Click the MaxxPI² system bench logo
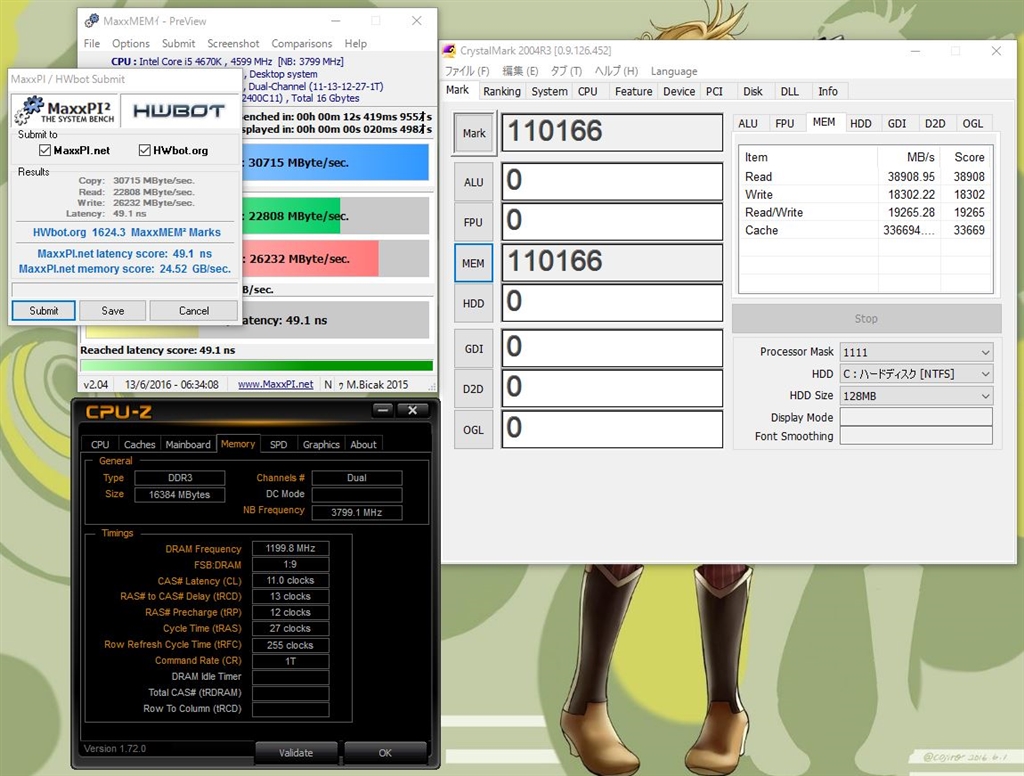The image size is (1024, 776). [64, 110]
